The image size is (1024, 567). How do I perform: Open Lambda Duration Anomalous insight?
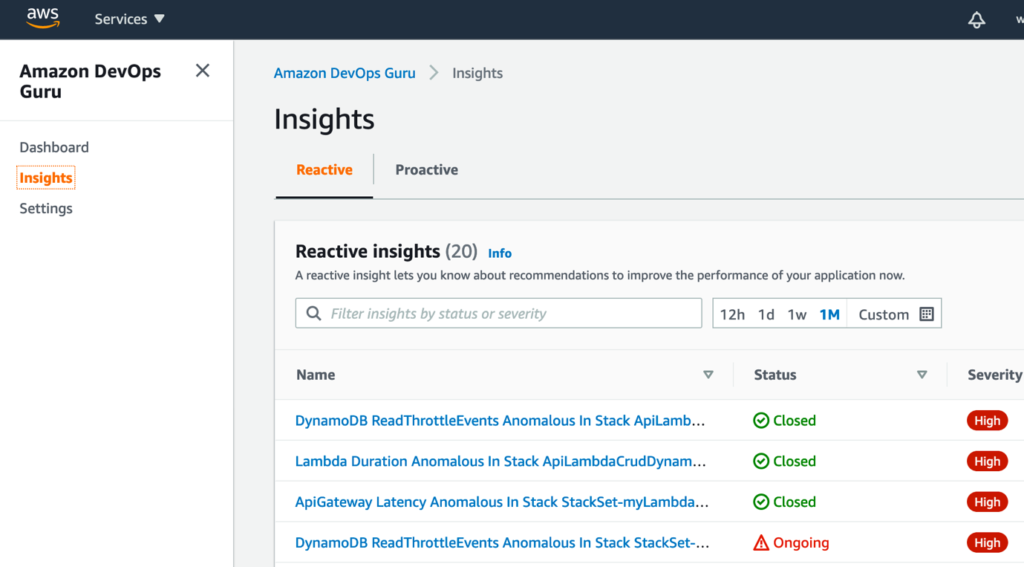click(x=500, y=461)
